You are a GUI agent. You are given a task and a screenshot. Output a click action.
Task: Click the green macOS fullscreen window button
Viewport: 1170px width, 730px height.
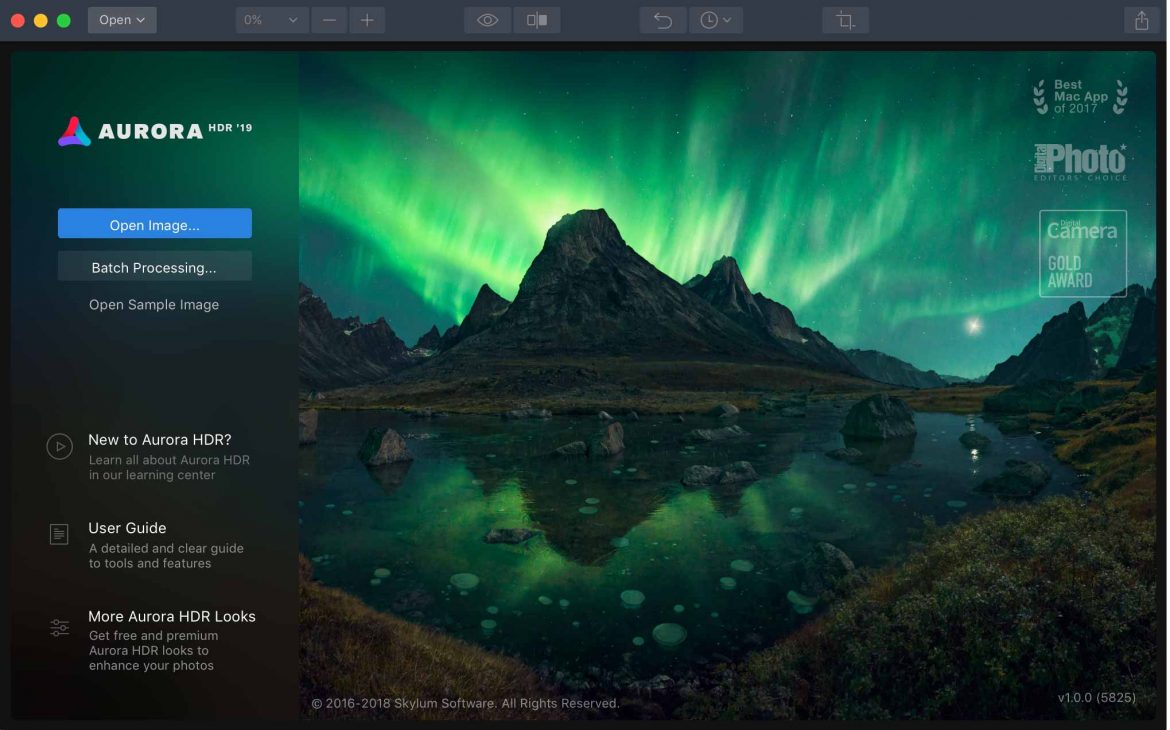tap(64, 20)
